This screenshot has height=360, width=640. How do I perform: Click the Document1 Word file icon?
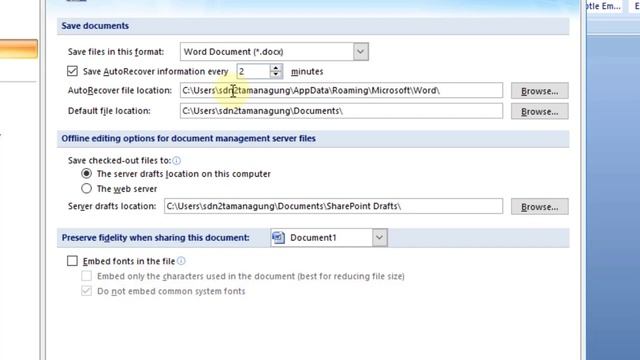tap(278, 238)
